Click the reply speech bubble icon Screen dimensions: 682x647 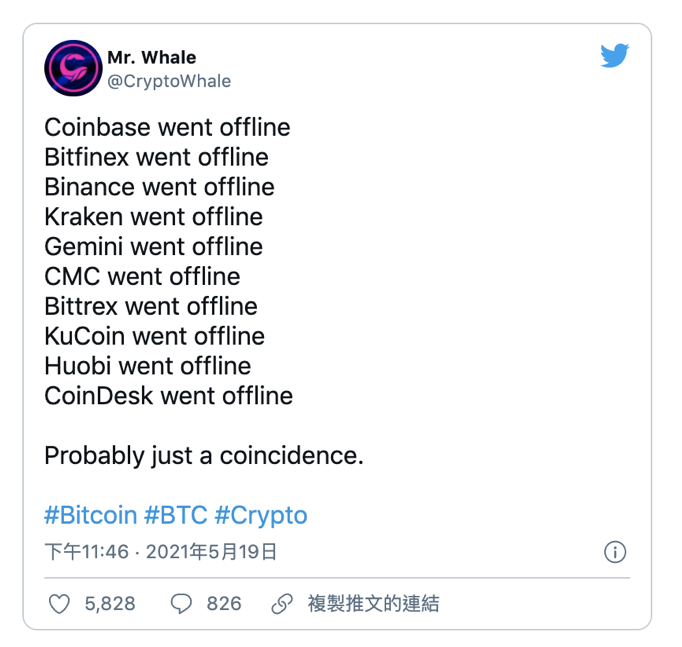181,604
